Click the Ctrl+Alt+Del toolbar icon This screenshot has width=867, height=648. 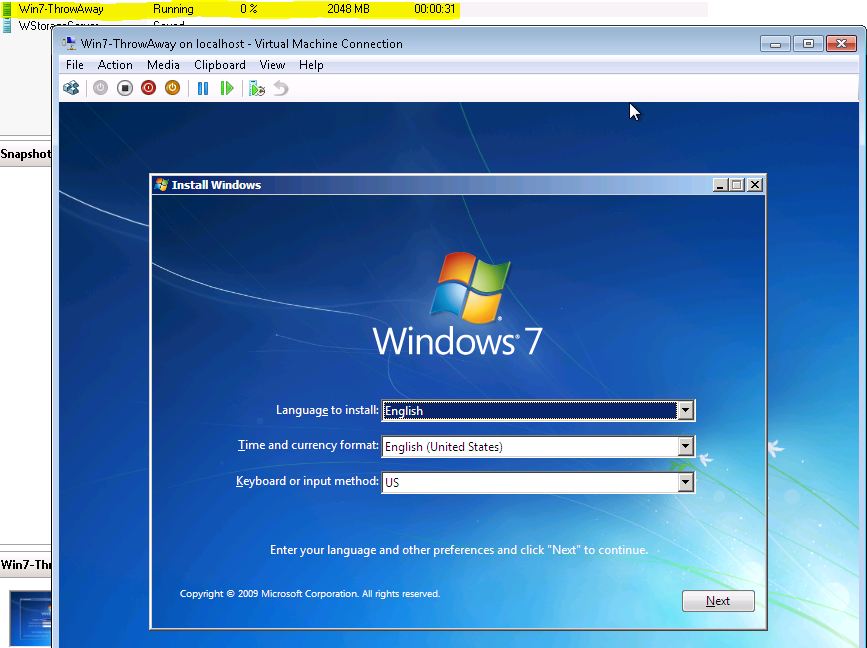point(71,88)
